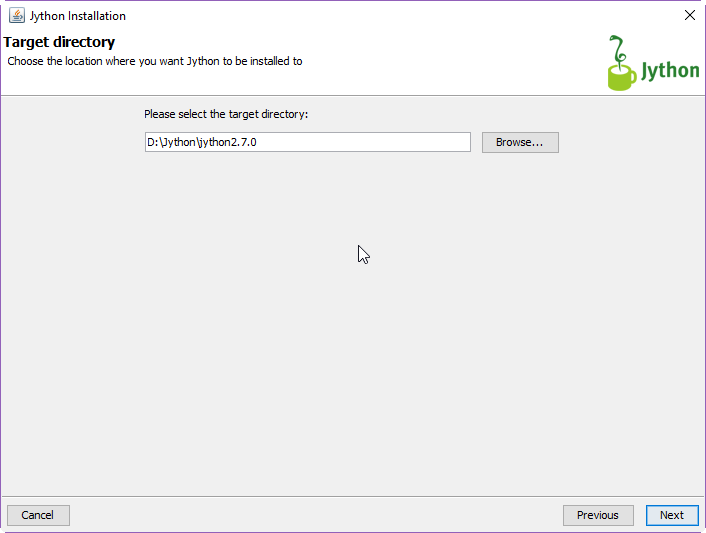706x533 pixels.
Task: Close the Jython Installation window
Action: point(689,15)
